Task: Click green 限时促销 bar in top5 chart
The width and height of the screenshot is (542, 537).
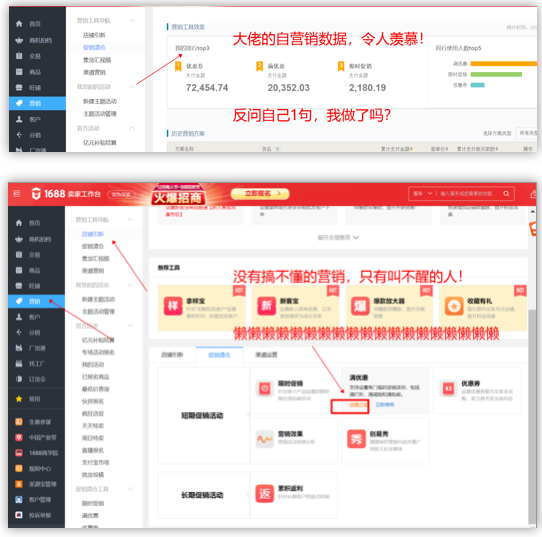Action: 496,74
